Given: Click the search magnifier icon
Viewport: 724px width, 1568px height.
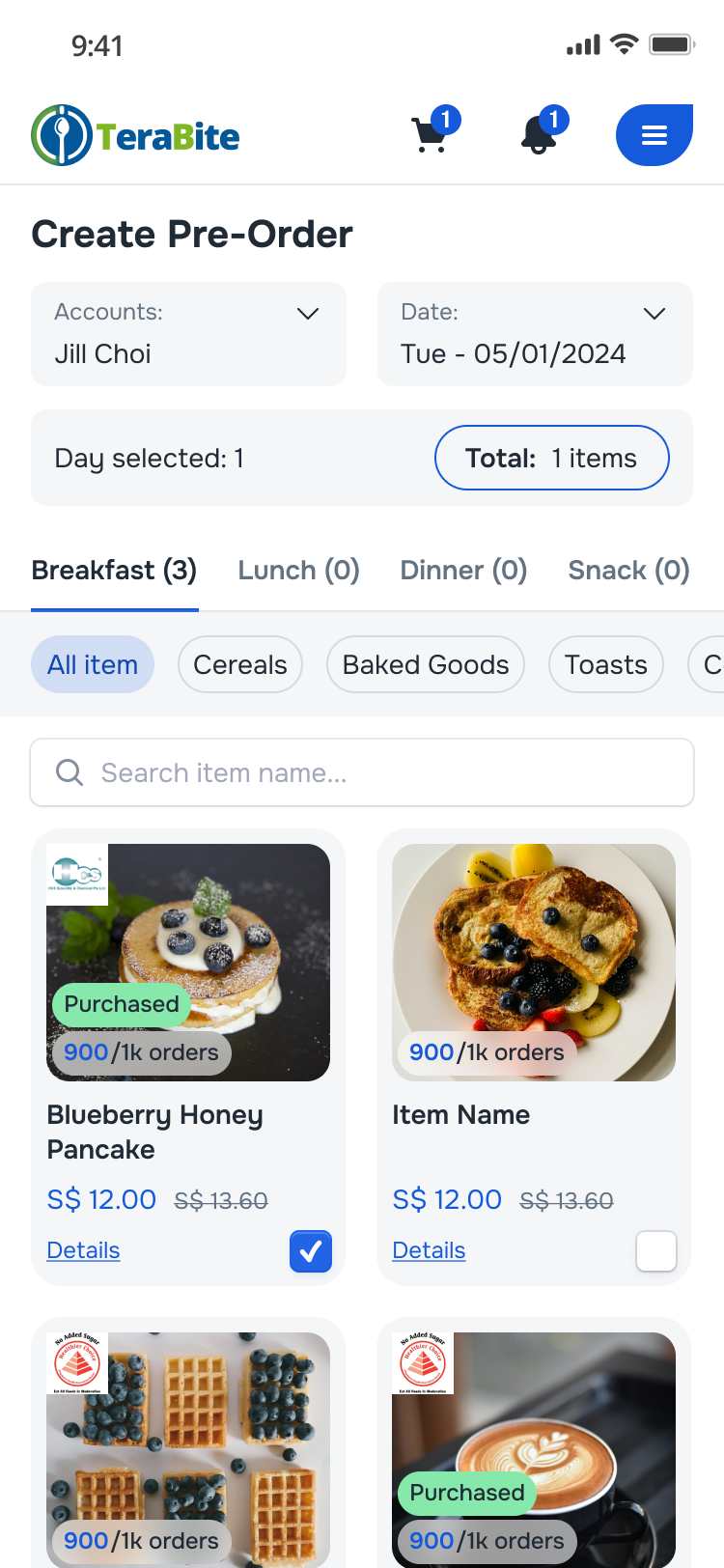Looking at the screenshot, I should click(70, 772).
